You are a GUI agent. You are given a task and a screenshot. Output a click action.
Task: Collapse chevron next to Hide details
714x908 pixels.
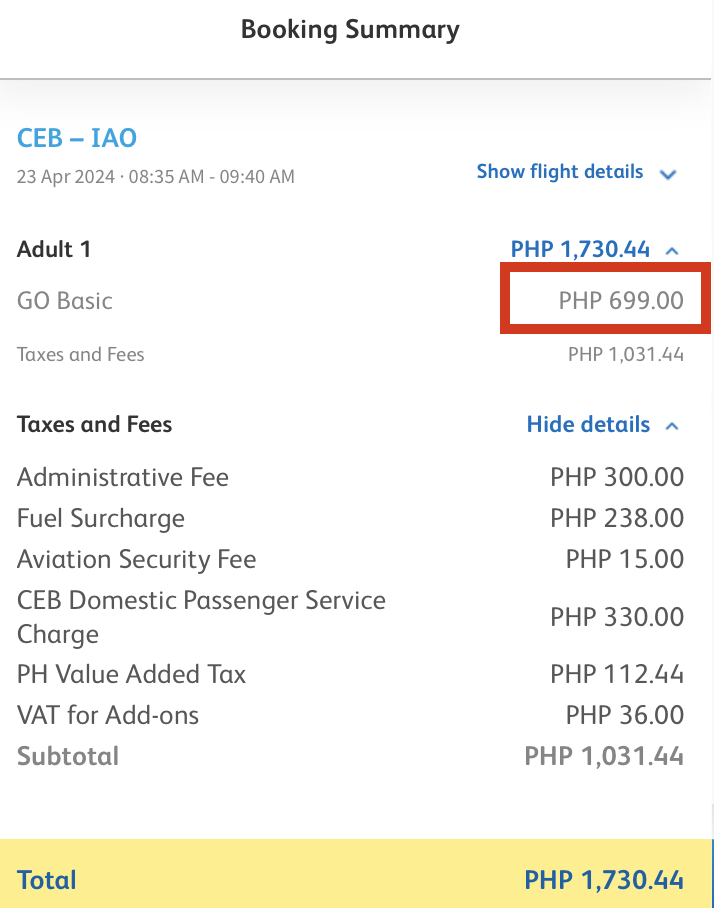[x=672, y=426]
